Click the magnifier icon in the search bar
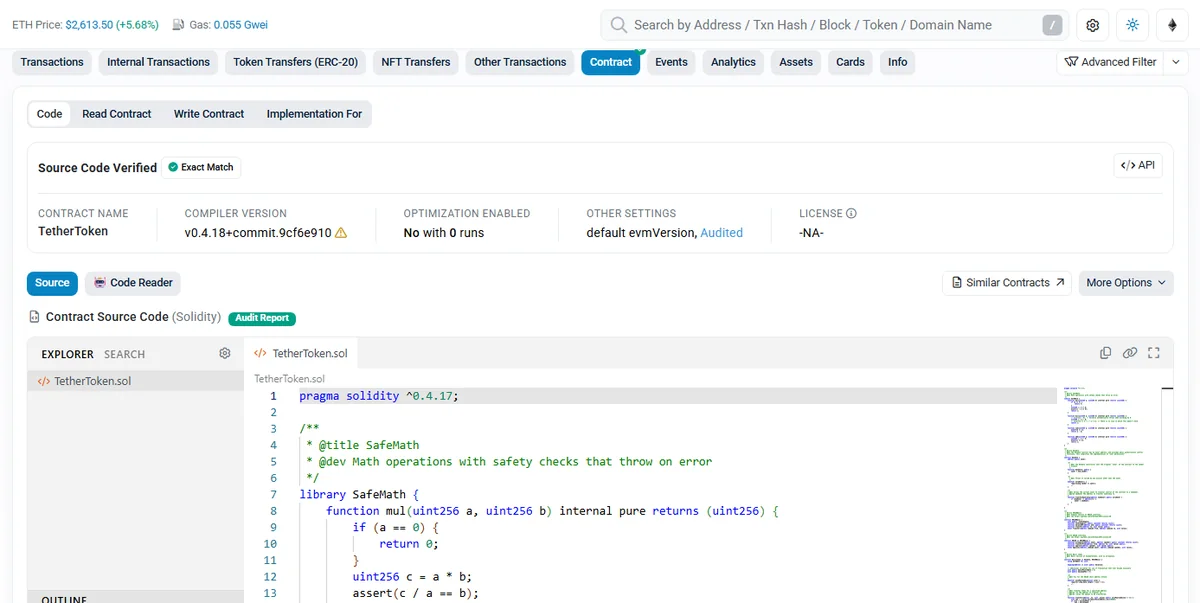Viewport: 1200px width, 603px height. 619,25
